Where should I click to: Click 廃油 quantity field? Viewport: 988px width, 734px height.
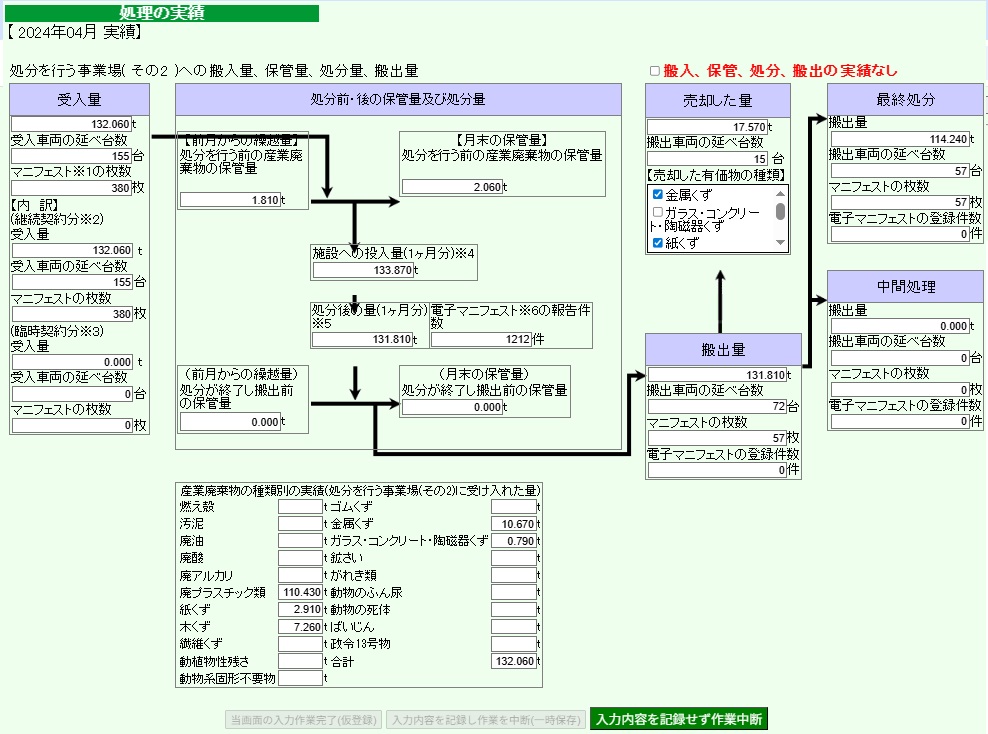[301, 541]
